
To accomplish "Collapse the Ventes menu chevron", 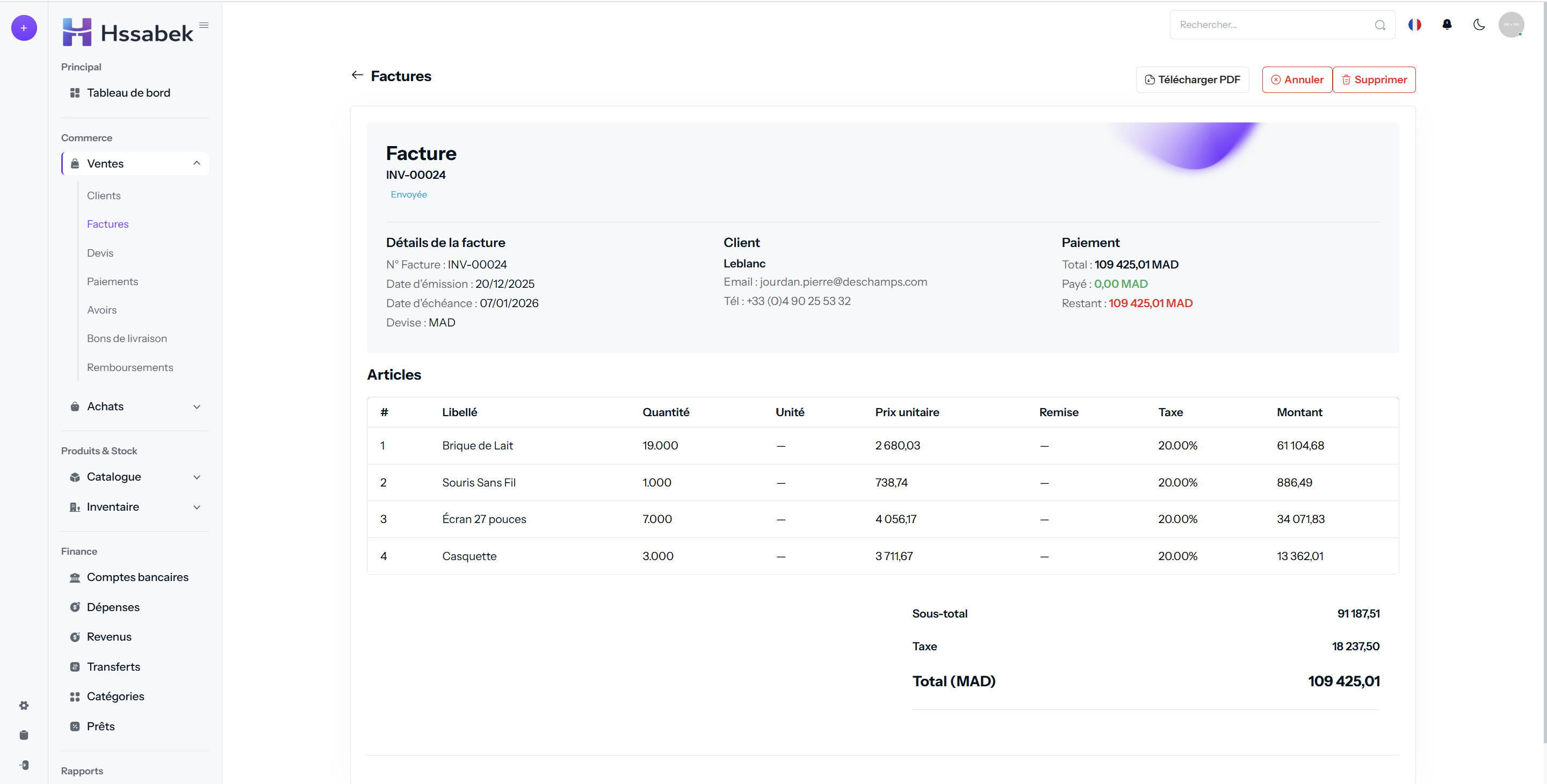I will click(197, 163).
